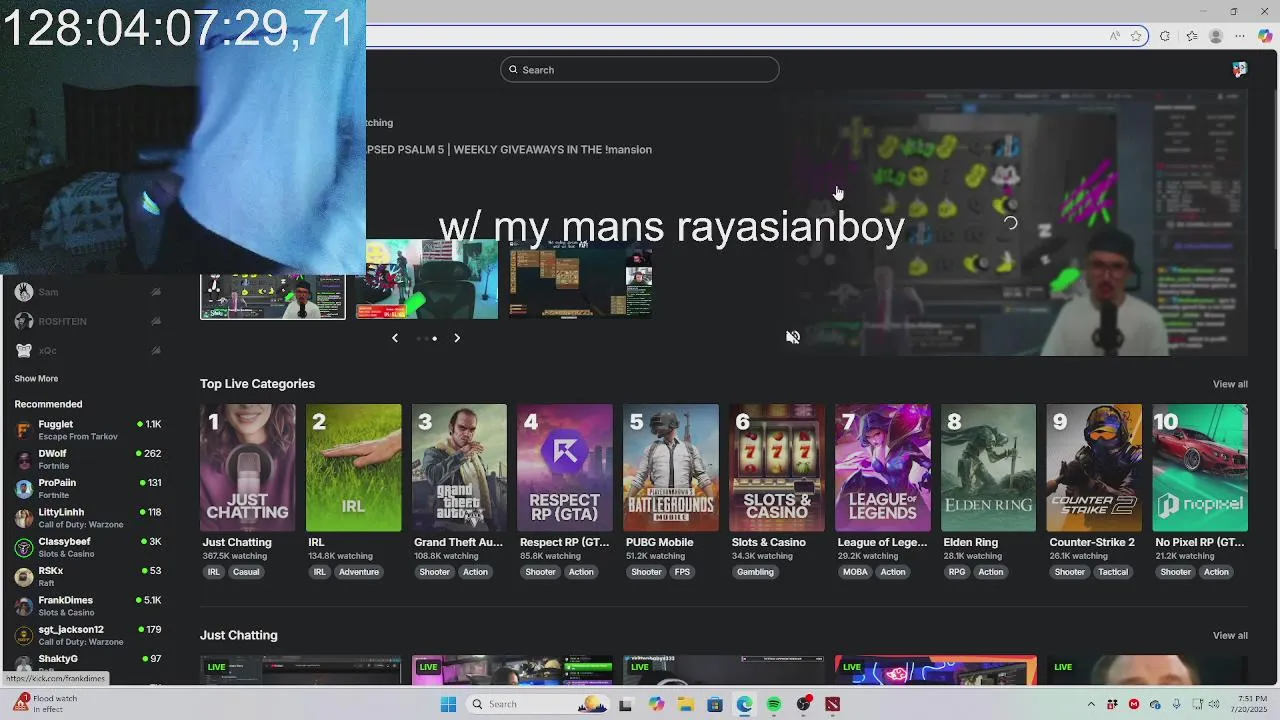The image size is (1280, 720).
Task: Select the Gambling tag under Slots & Casino
Action: point(755,572)
